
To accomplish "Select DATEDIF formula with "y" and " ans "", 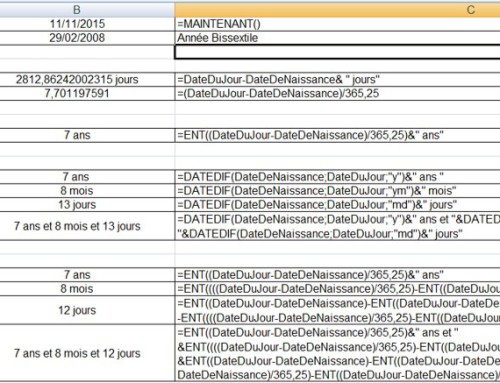I will click(x=337, y=177).
